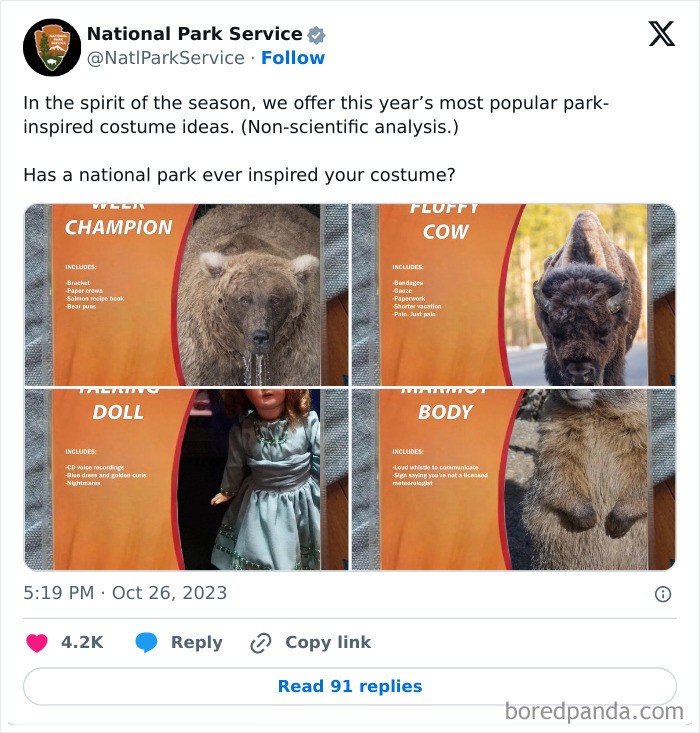700x733 pixels.
Task: Click the Reply label
Action: (x=197, y=642)
